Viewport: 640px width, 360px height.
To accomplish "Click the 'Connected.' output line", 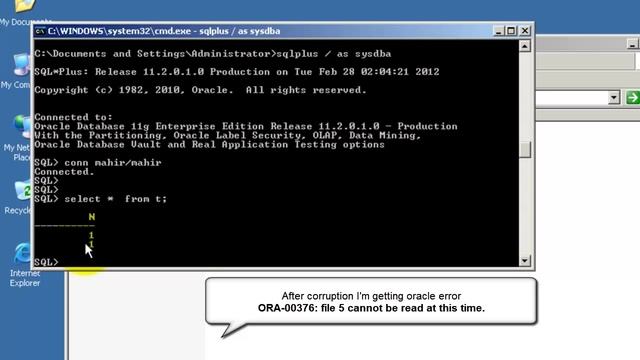I will tap(64, 172).
